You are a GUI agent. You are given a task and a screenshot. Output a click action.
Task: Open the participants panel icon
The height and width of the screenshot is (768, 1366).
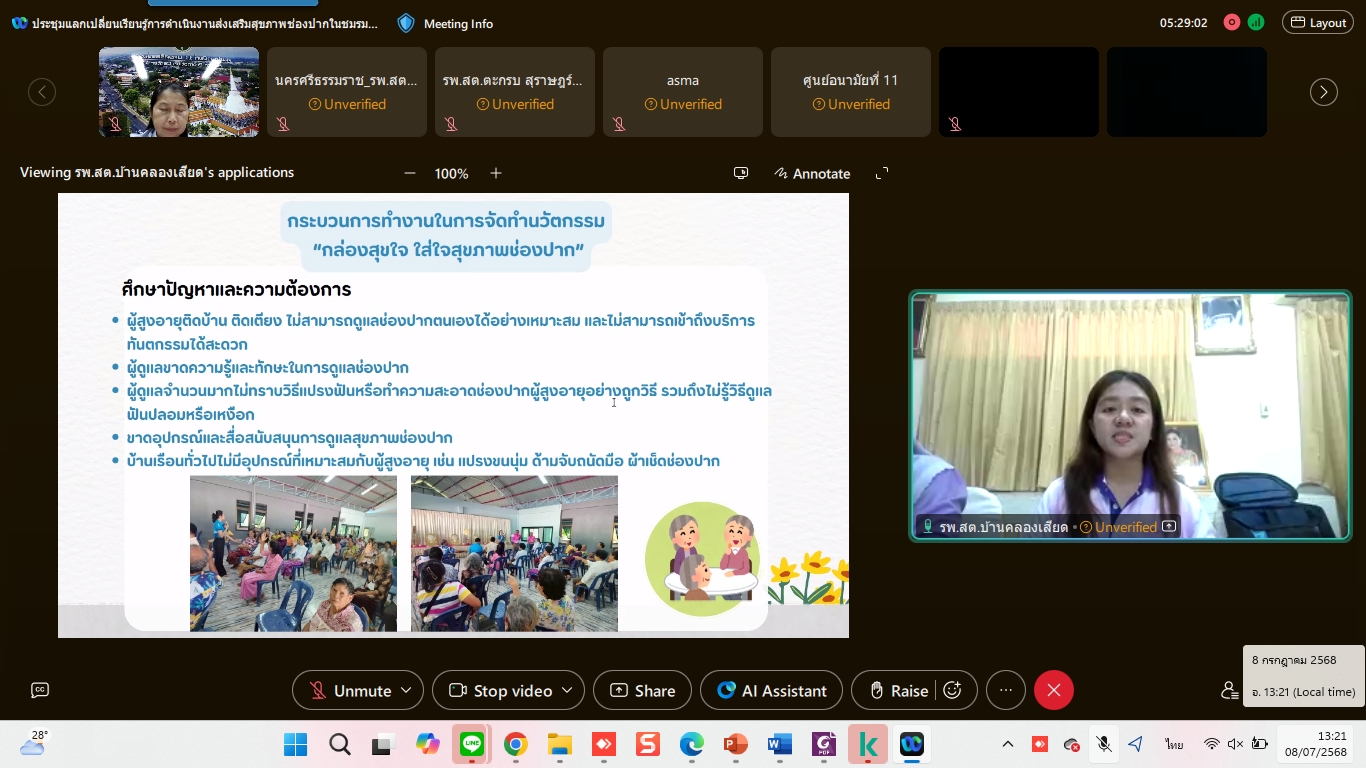pos(1229,690)
